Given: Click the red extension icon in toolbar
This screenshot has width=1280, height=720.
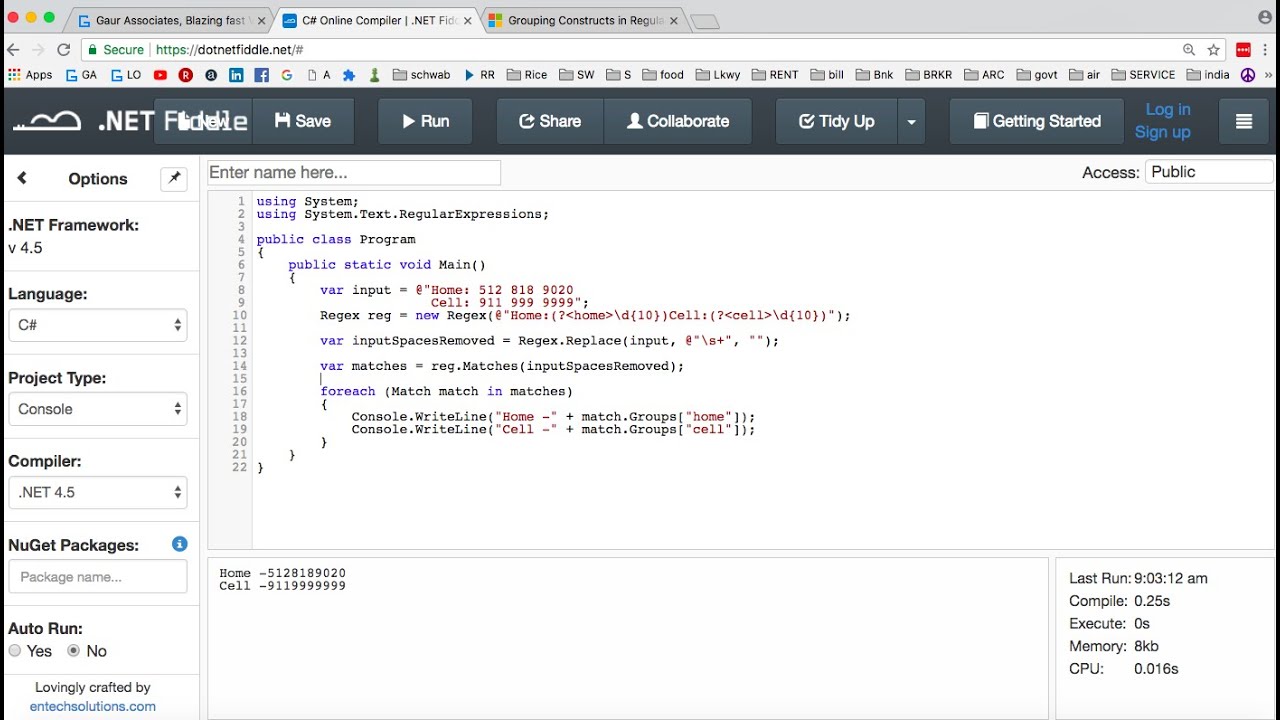Looking at the screenshot, I should point(1244,49).
